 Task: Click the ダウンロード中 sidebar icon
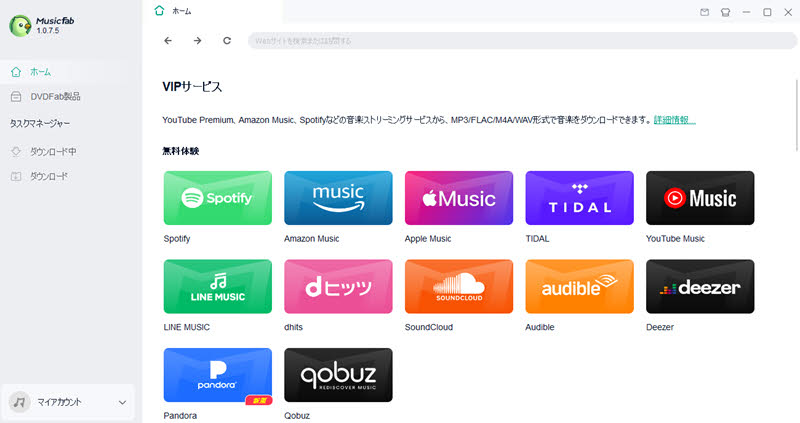[16, 152]
